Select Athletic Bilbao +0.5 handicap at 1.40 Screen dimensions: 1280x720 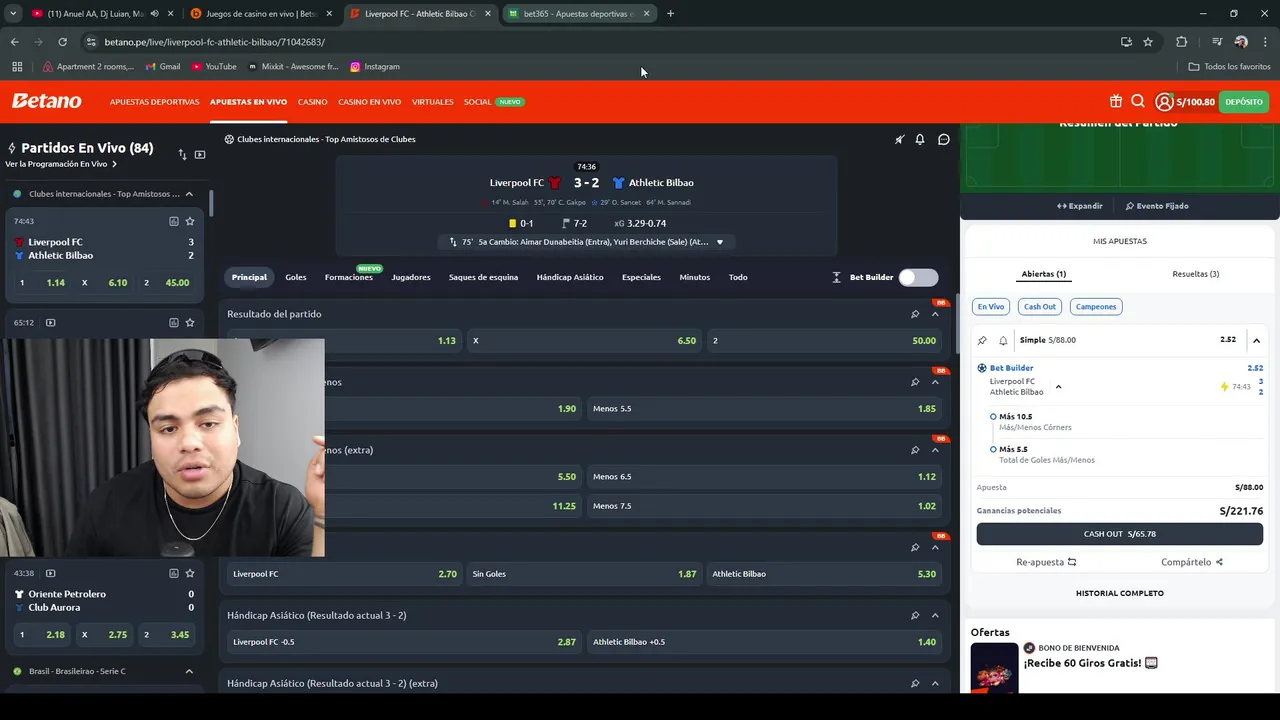coord(764,642)
